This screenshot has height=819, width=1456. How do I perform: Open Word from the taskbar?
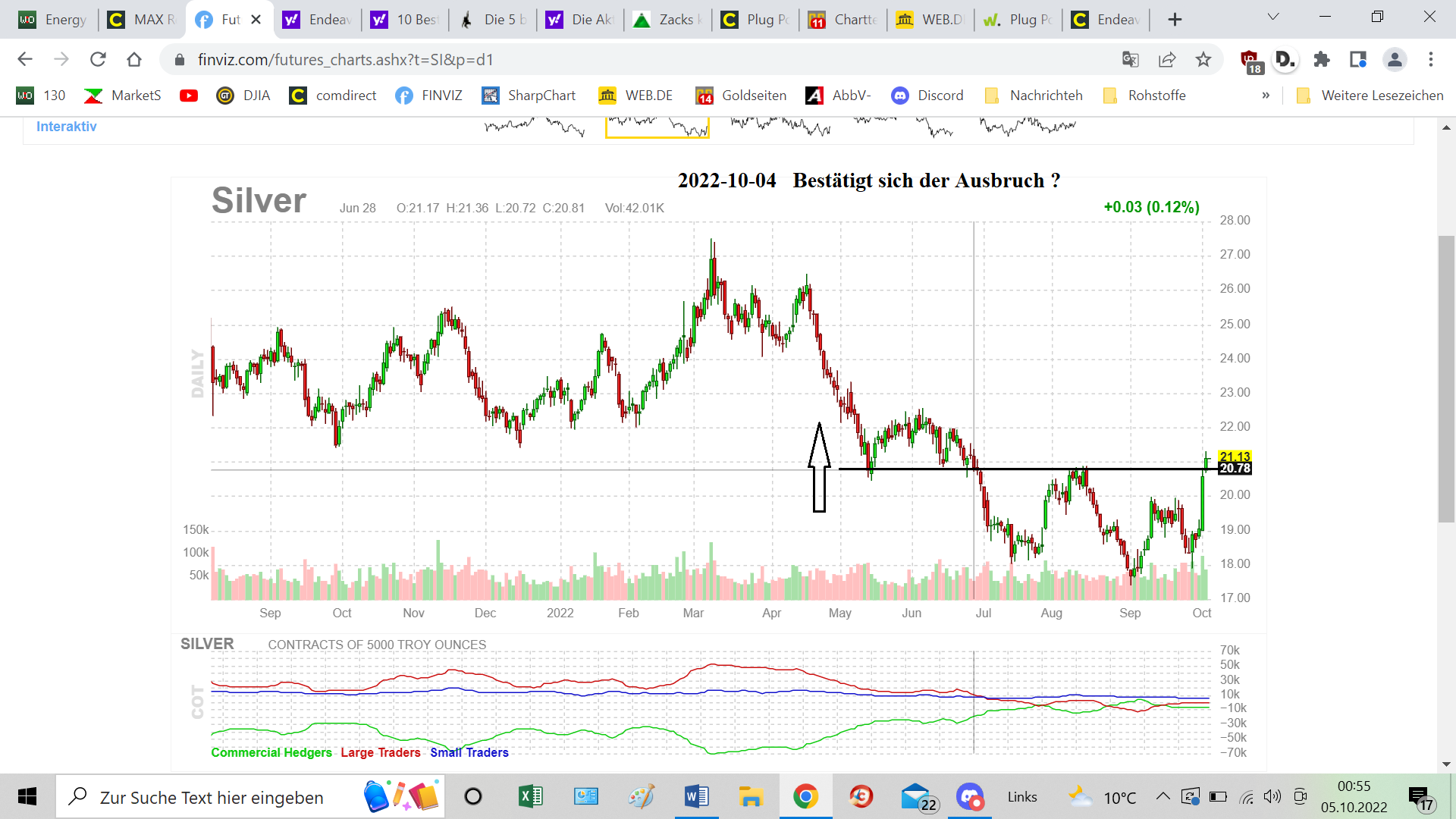[x=696, y=797]
